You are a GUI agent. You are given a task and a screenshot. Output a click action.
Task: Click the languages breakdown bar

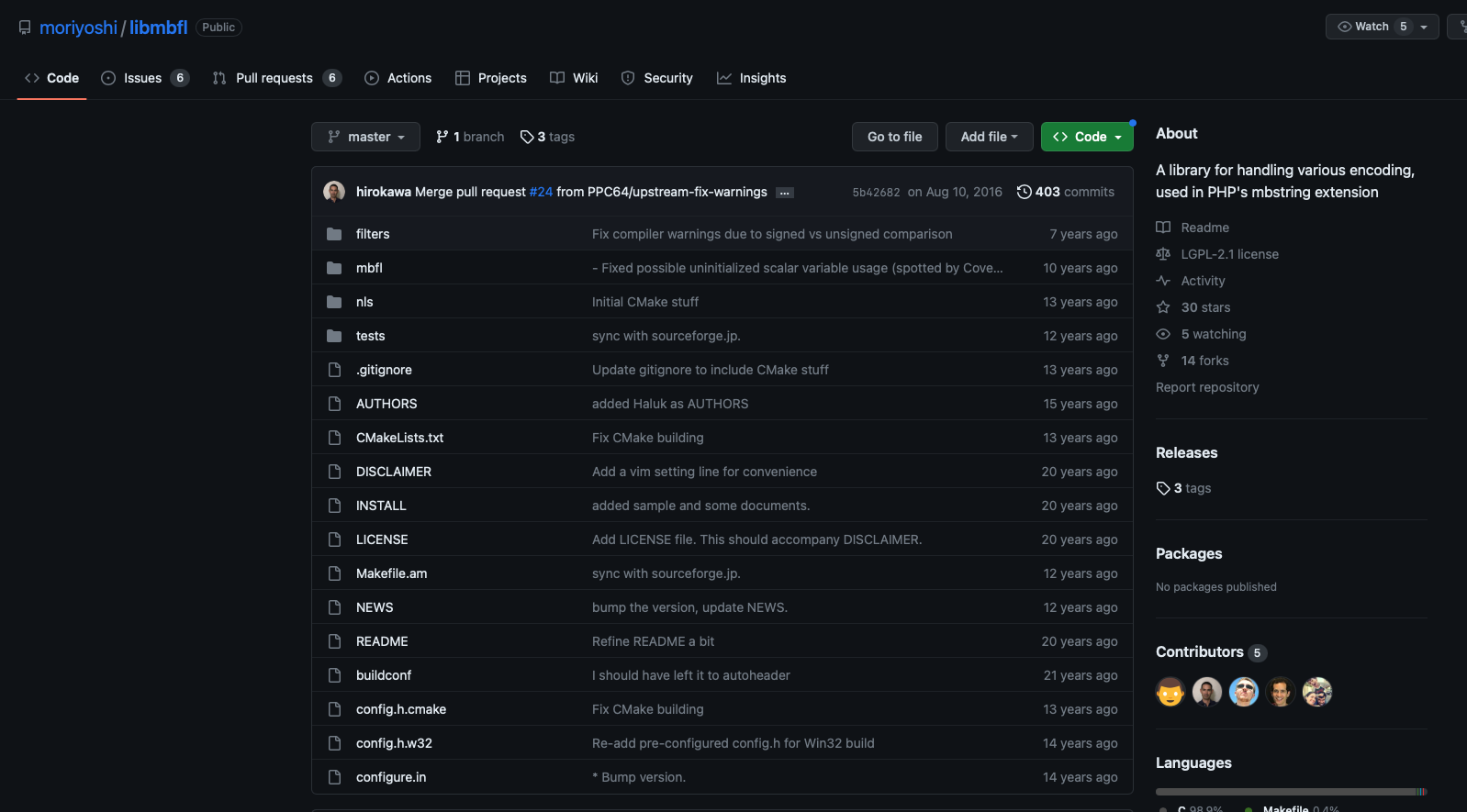click(x=1291, y=792)
